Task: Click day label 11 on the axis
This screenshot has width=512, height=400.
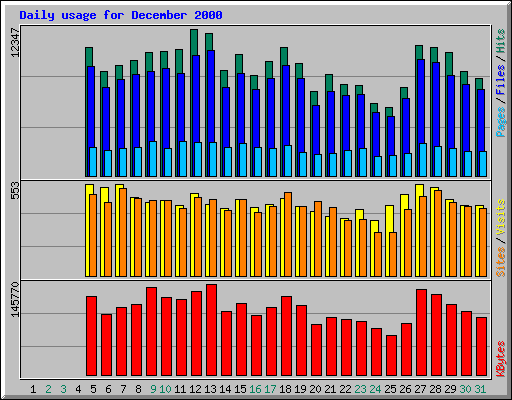Action: [180, 389]
